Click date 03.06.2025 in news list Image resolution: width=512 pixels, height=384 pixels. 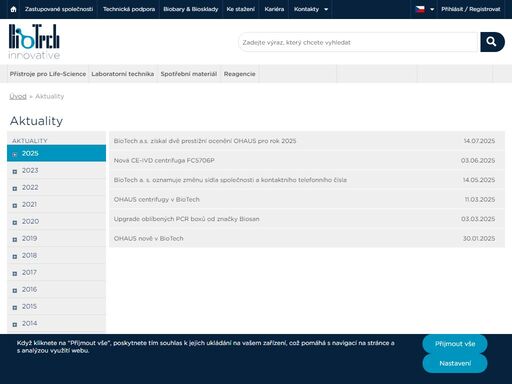tap(478, 160)
